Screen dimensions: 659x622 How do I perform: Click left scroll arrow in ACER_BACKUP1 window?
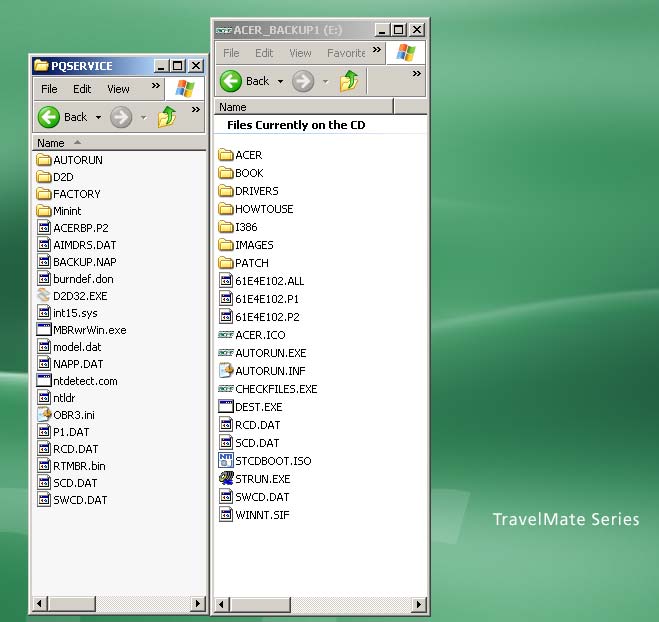(x=221, y=605)
